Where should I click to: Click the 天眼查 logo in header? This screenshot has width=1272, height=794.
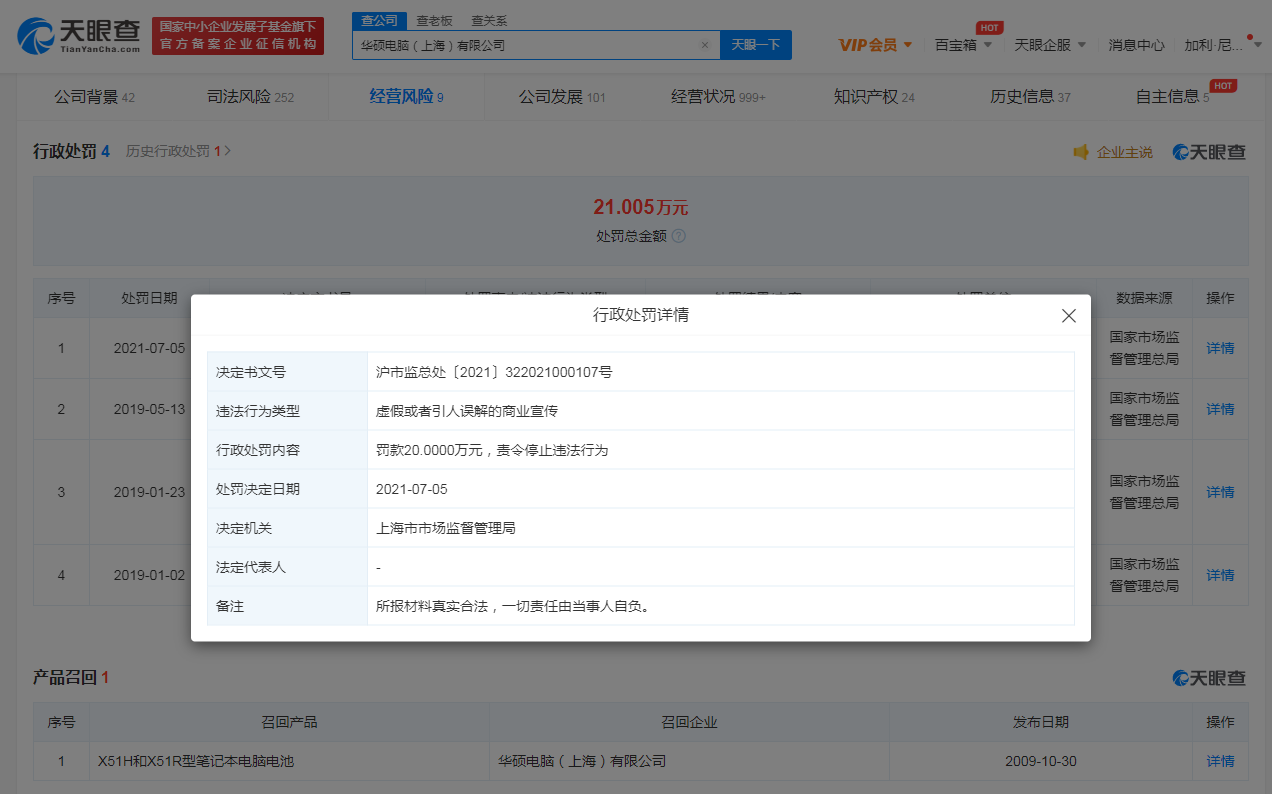point(79,35)
